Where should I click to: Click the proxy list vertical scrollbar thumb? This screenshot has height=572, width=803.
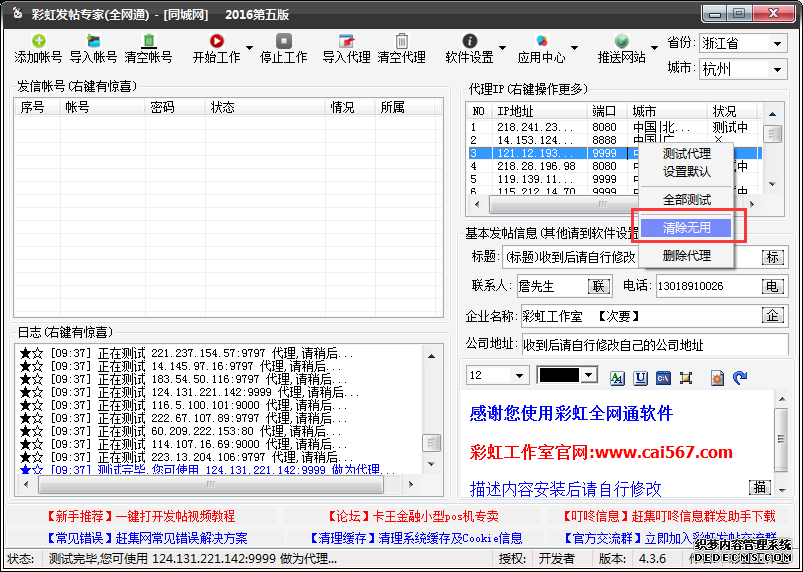click(773, 134)
